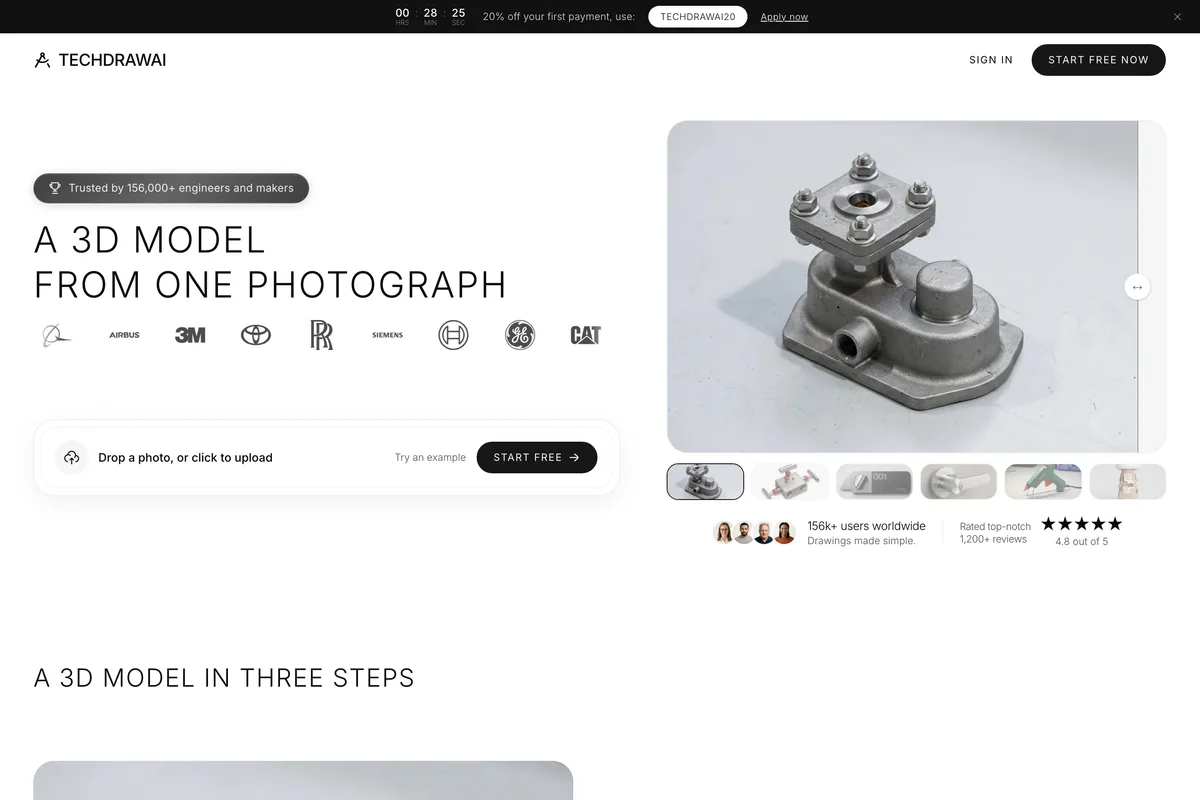Follow the Apply now link
The height and width of the screenshot is (800, 1200).
tap(784, 17)
